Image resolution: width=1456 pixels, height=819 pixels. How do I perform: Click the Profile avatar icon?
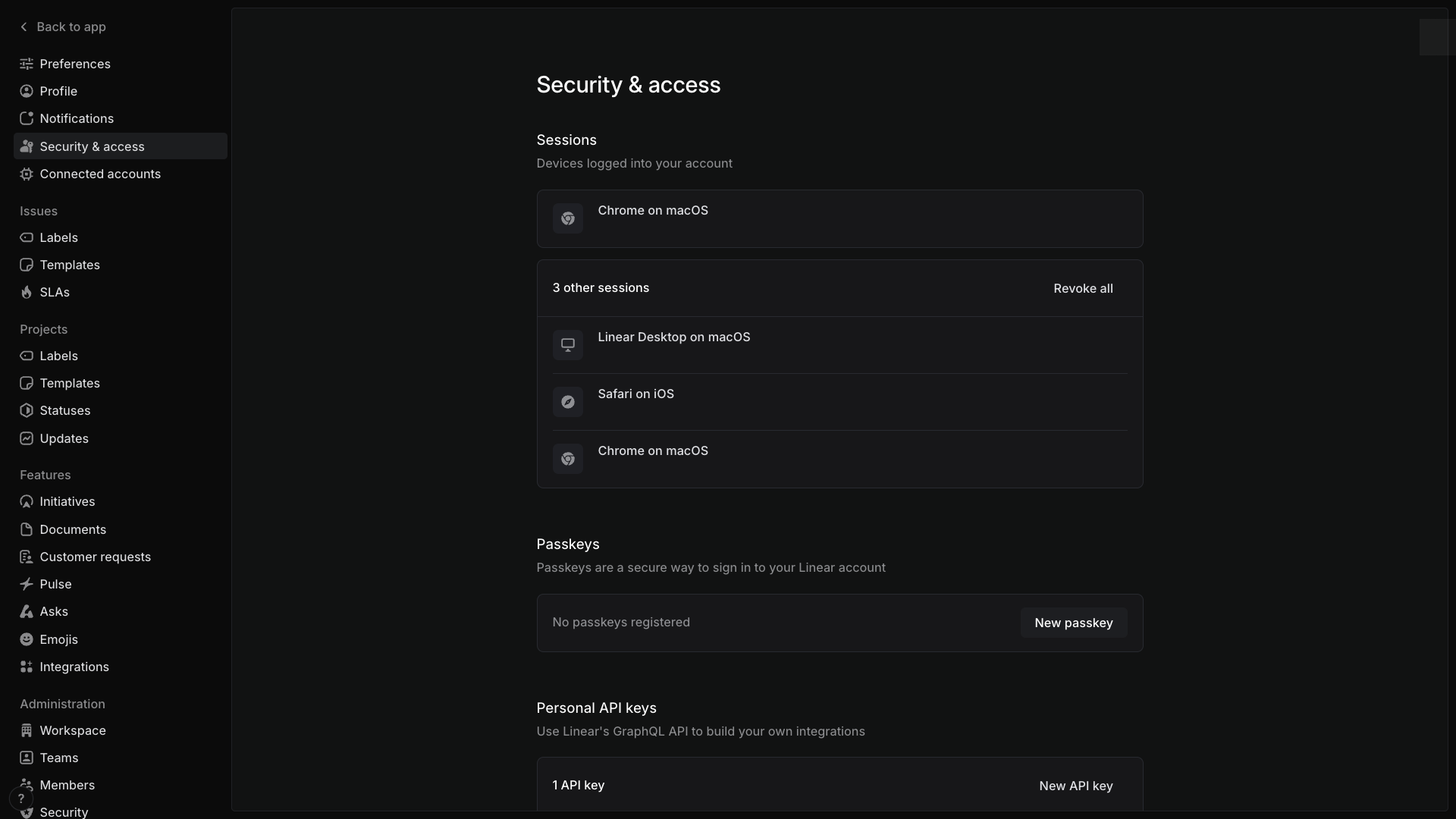(27, 91)
